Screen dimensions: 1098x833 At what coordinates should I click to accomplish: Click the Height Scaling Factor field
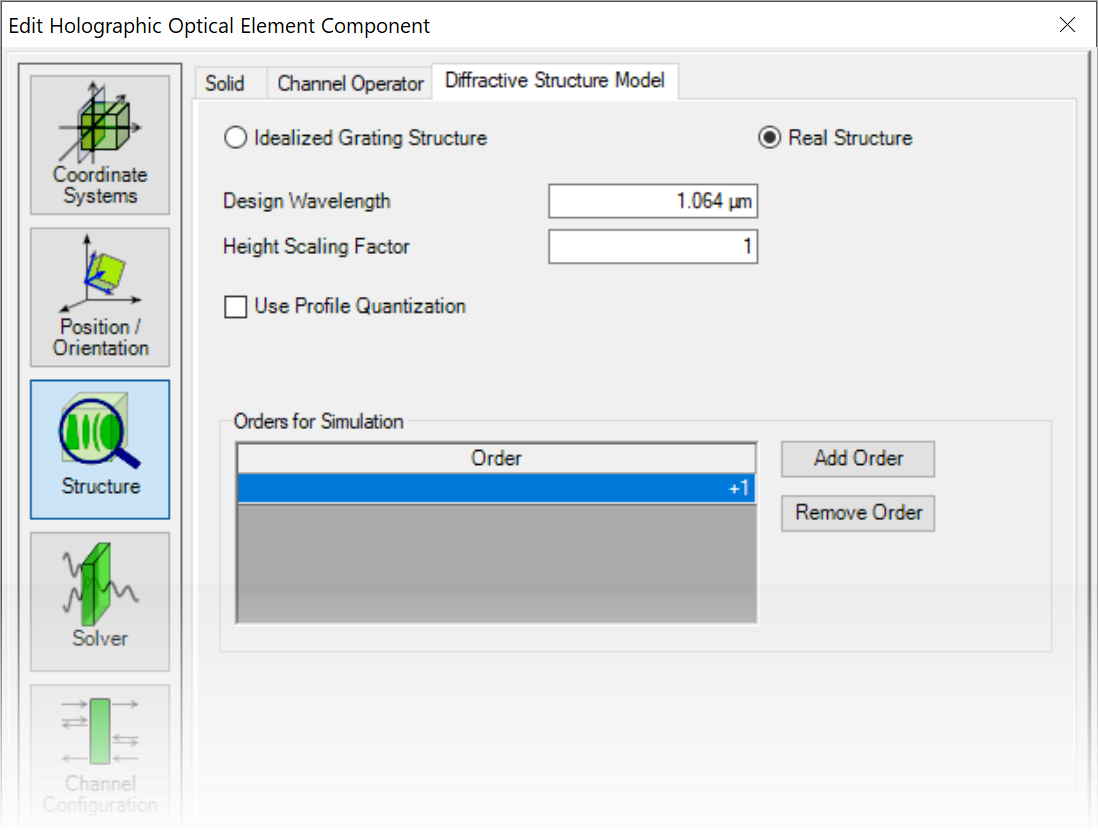(653, 246)
